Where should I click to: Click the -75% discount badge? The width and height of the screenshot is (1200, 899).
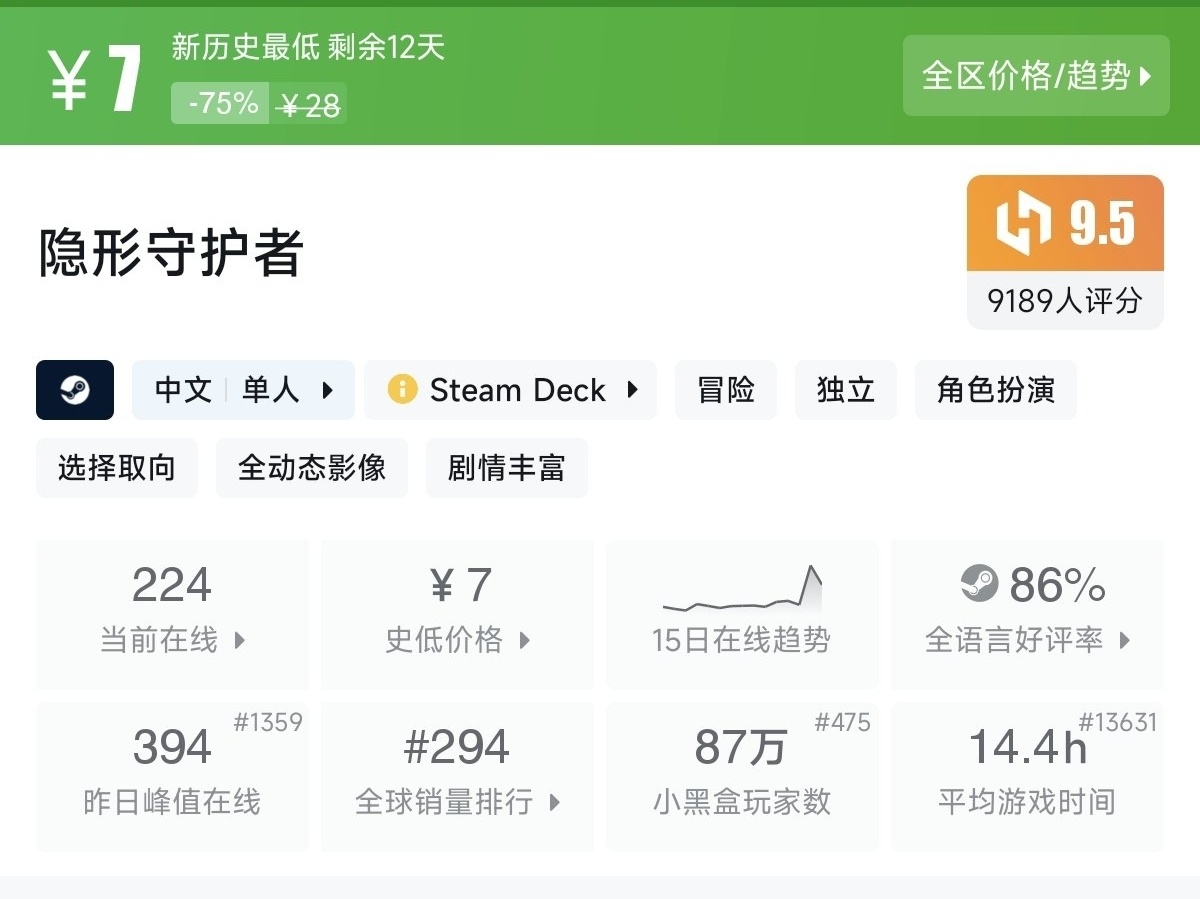click(x=221, y=103)
